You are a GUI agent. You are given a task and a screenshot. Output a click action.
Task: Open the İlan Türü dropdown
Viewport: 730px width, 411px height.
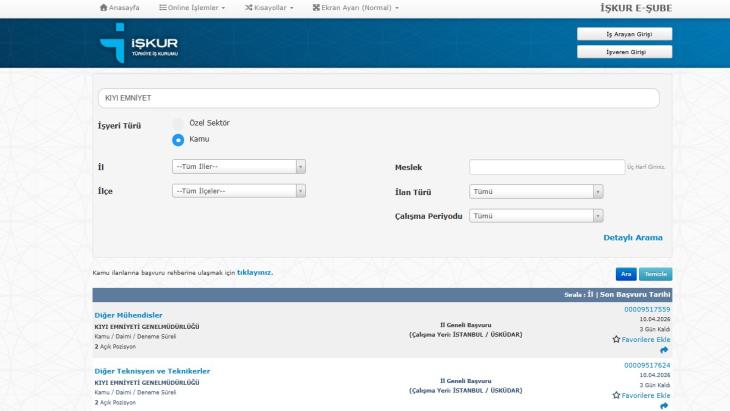[536, 191]
